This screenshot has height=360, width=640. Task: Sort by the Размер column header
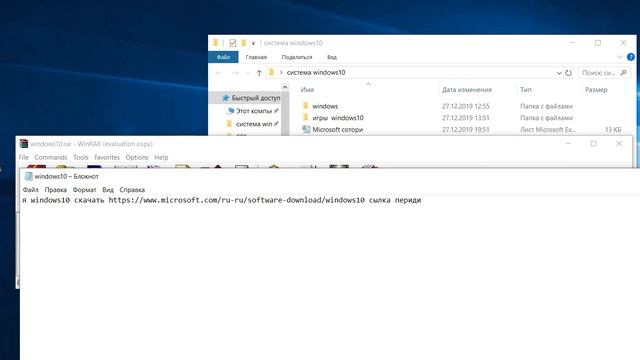point(596,90)
